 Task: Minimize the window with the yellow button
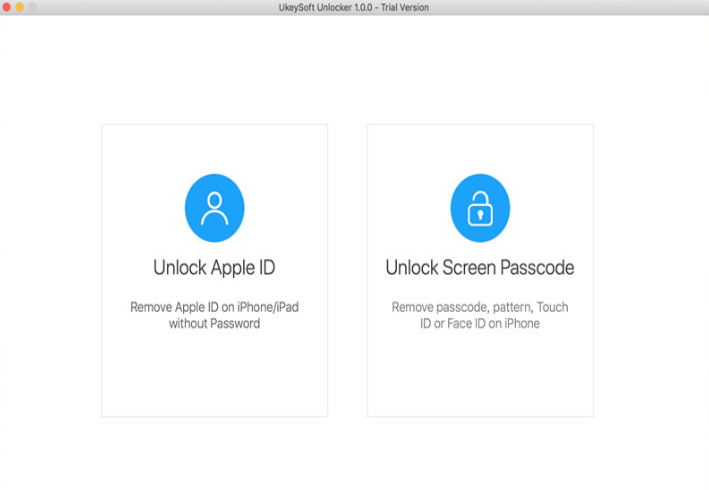point(19,7)
